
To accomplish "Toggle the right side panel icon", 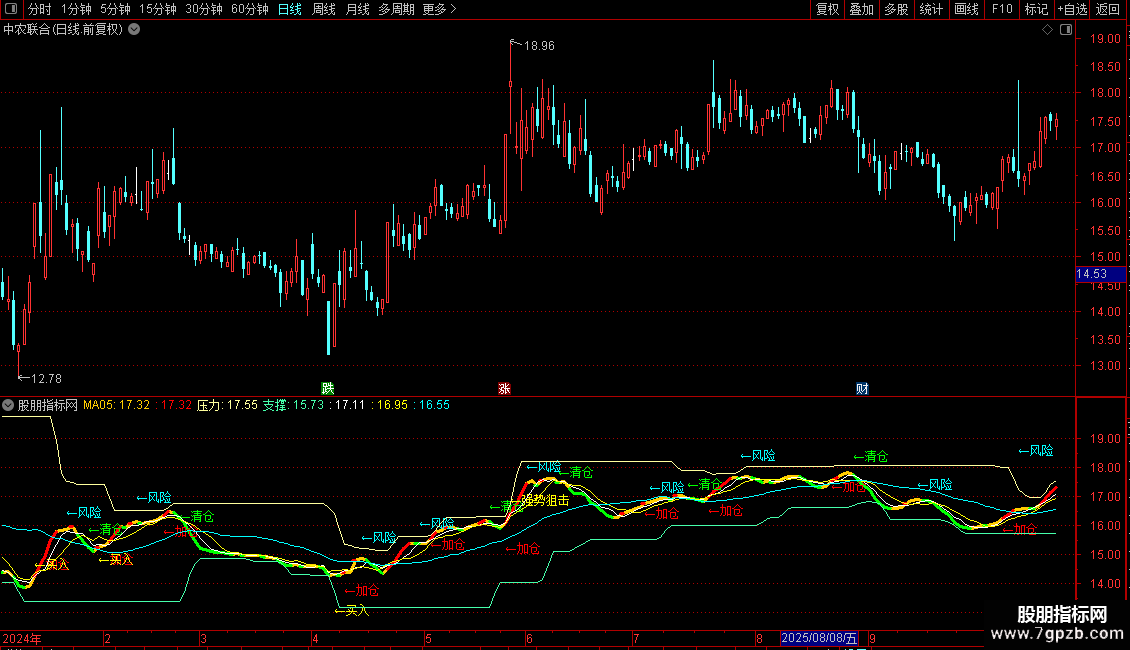I will (1064, 30).
